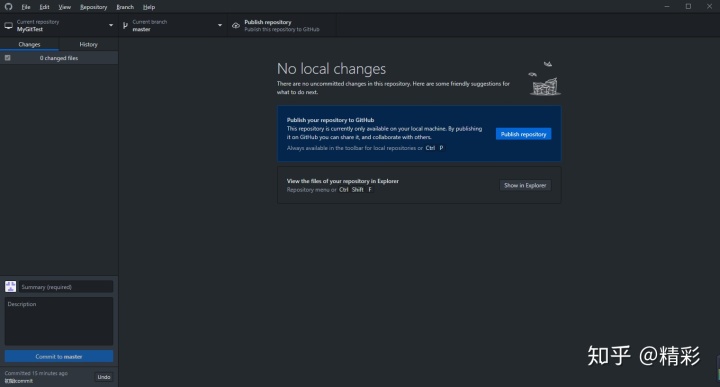Click Publish your repository to GitHub heading
This screenshot has height=387, width=720.
(x=330, y=120)
